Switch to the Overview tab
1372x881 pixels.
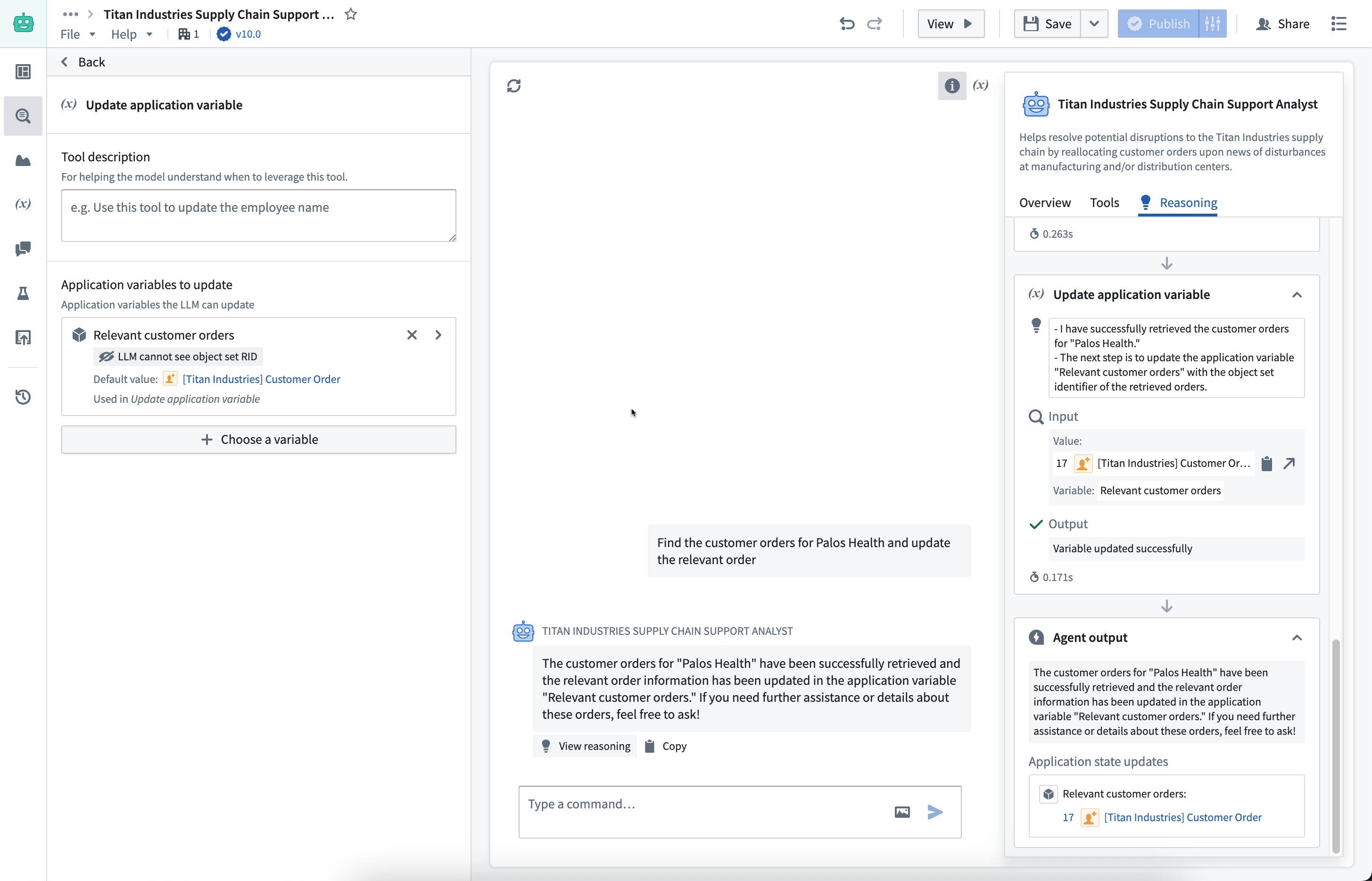tap(1044, 202)
